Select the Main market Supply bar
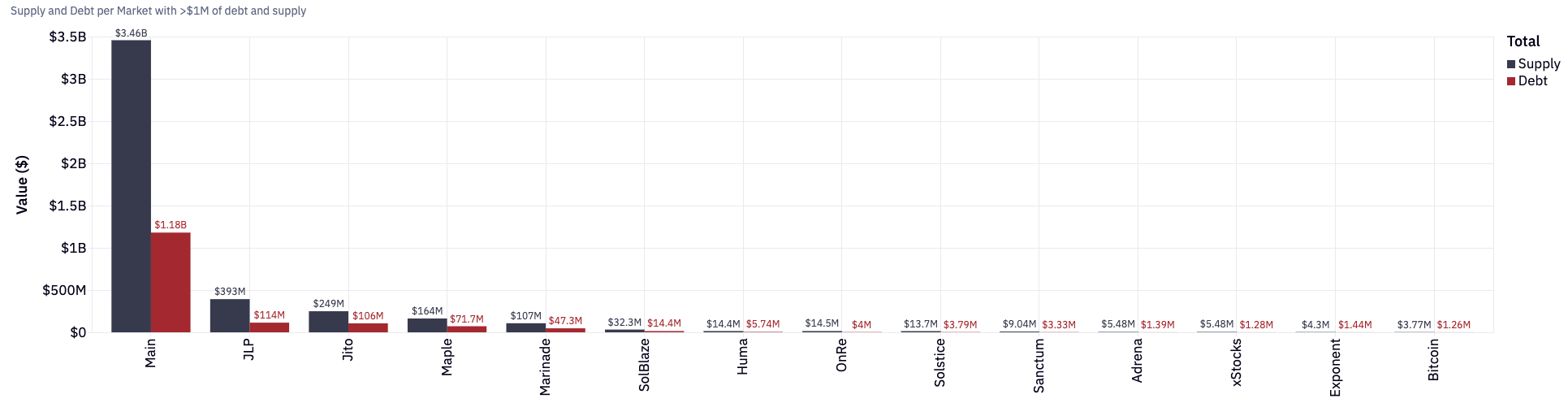This screenshot has height=403, width=1568. pyautogui.click(x=131, y=185)
